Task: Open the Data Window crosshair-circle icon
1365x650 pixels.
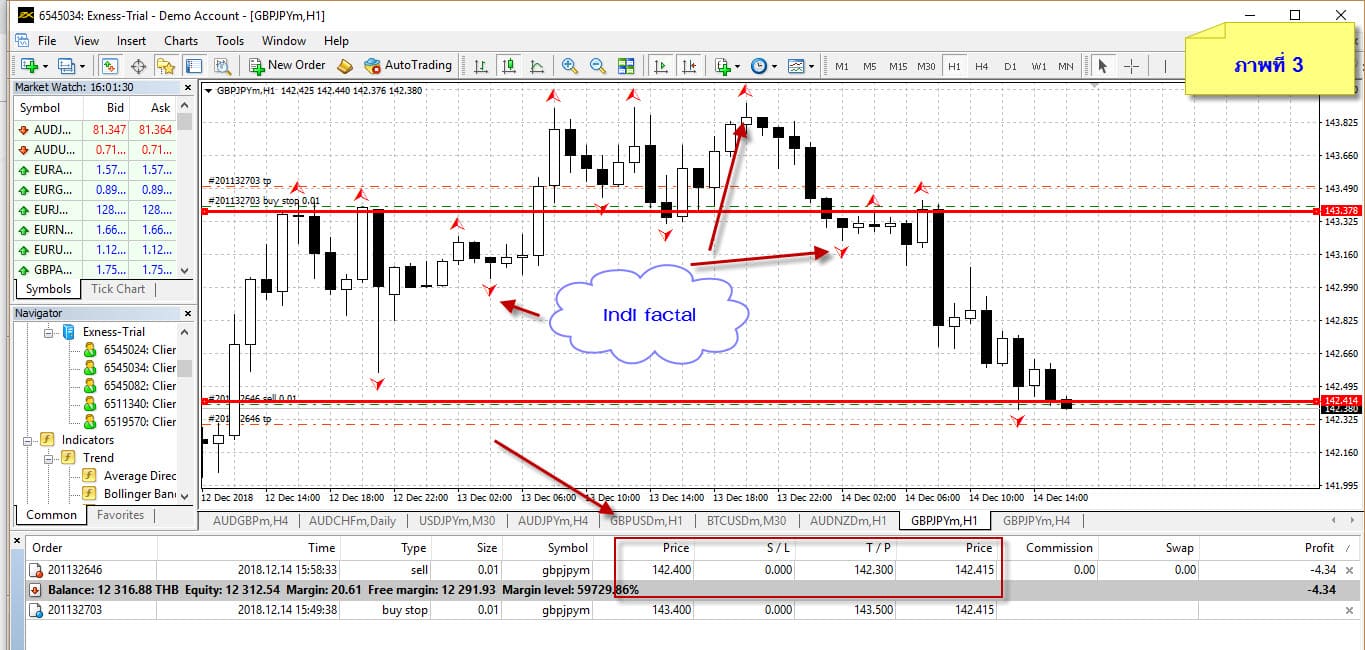Action: tap(138, 66)
